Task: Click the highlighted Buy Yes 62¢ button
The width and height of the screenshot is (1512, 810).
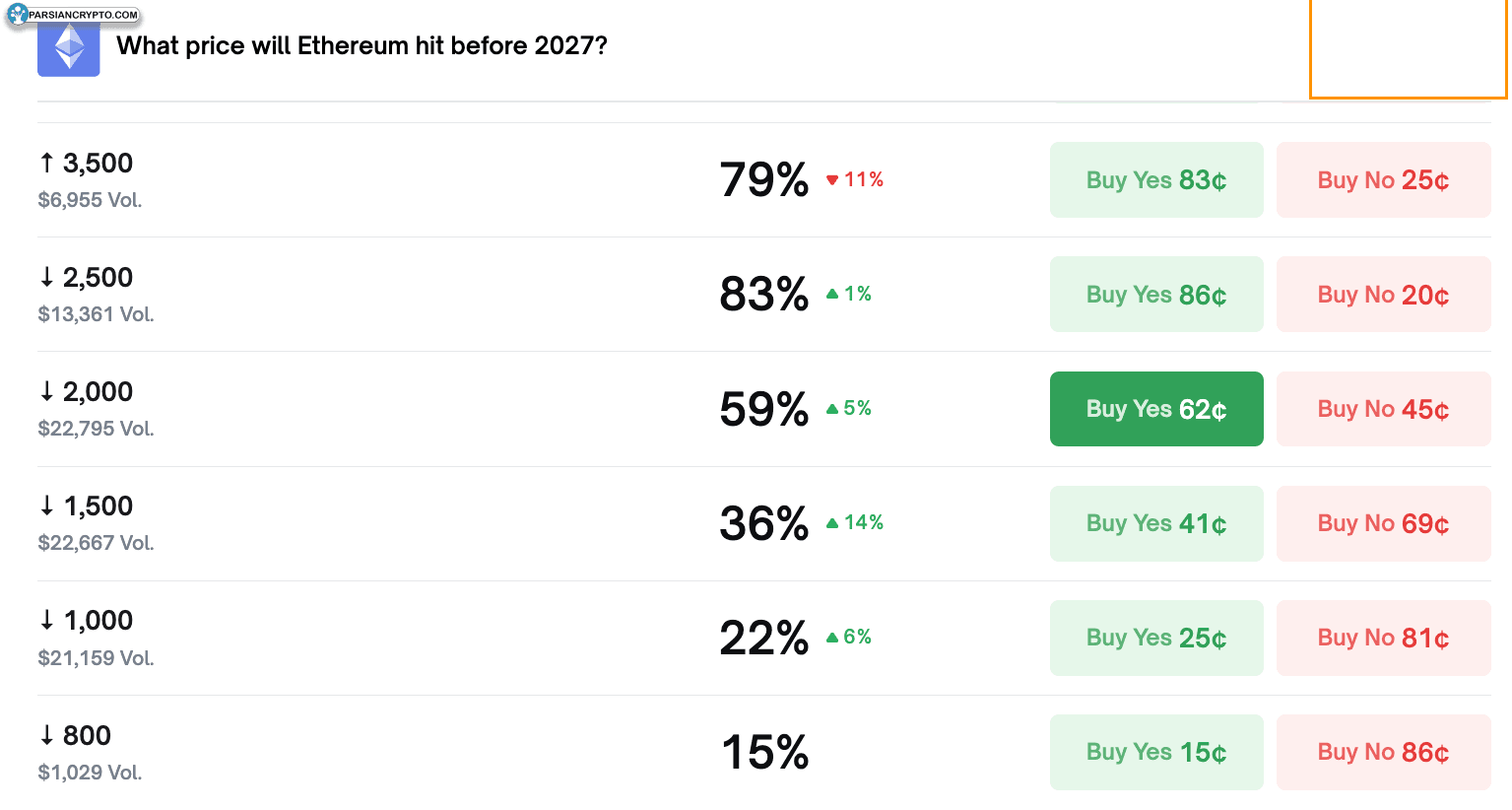Action: coord(1156,409)
